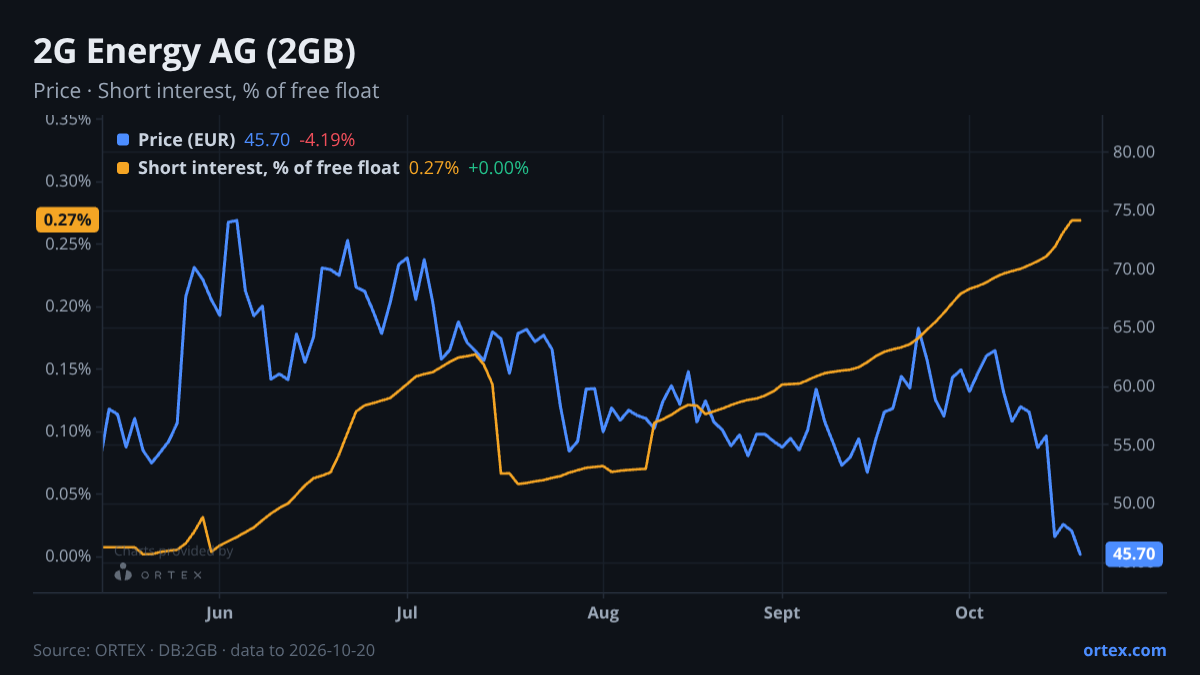Click the price value 45.70 in legend

267,140
